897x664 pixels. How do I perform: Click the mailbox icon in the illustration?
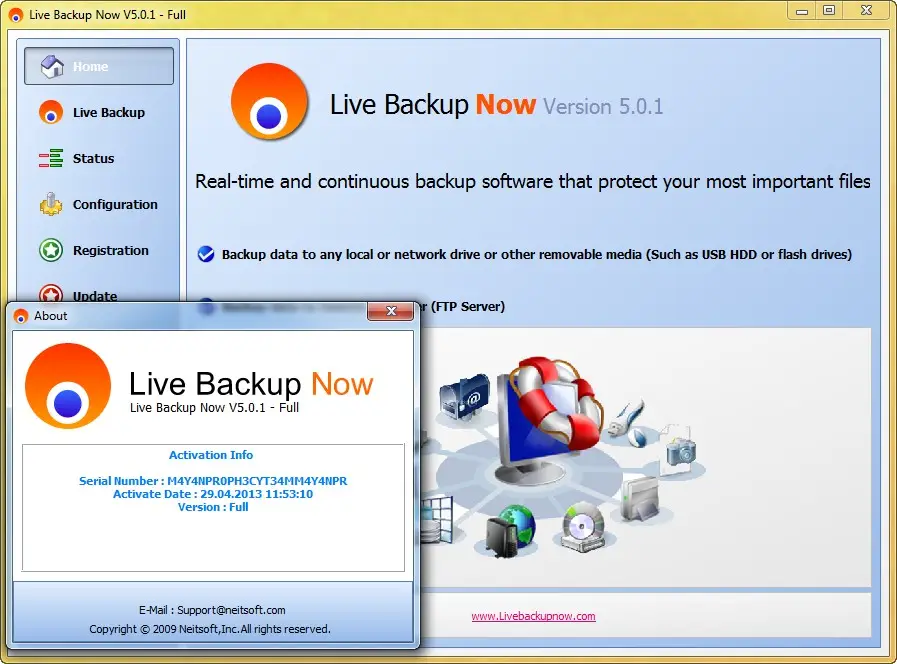(x=465, y=396)
